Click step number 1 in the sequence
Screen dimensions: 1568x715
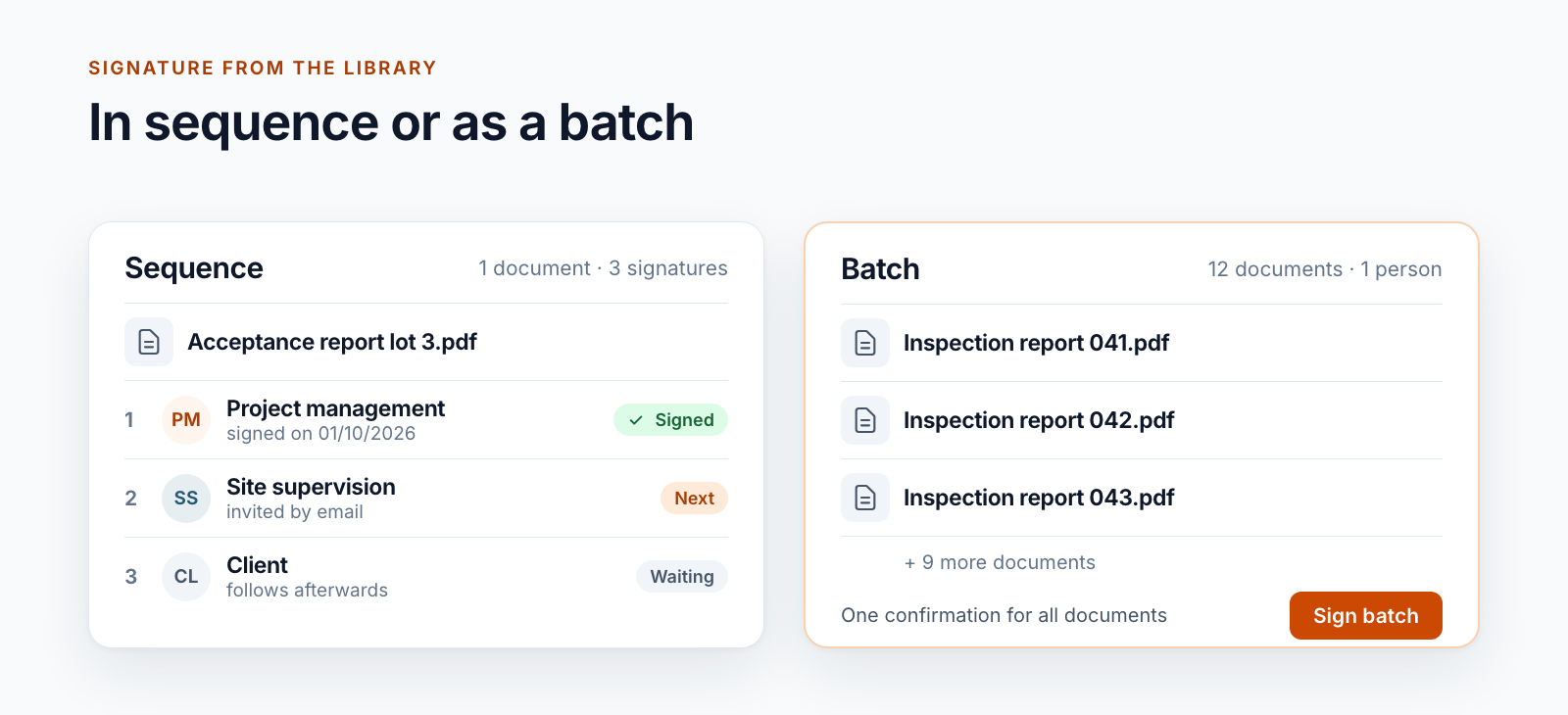point(129,420)
